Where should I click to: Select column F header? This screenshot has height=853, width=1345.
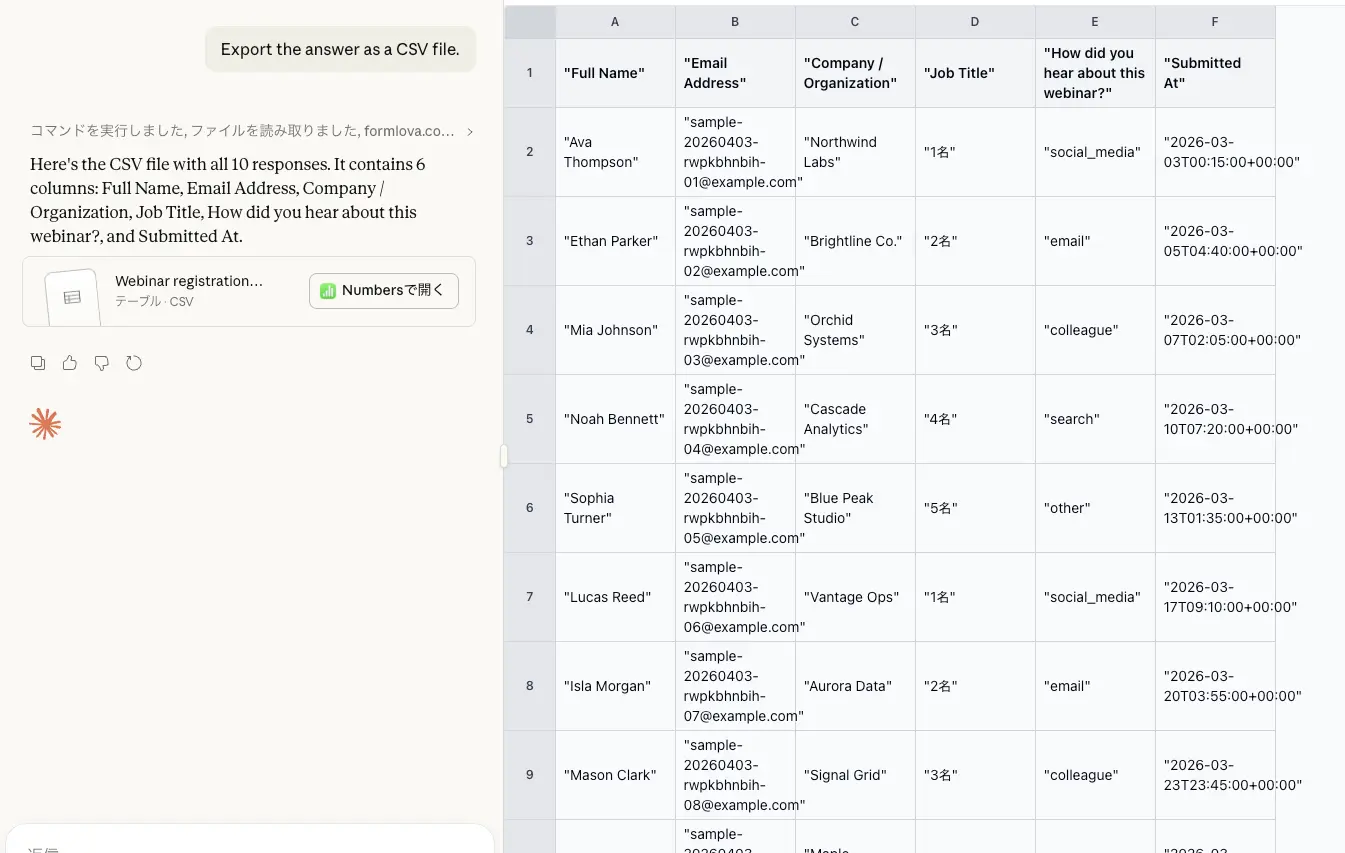[x=1215, y=22]
